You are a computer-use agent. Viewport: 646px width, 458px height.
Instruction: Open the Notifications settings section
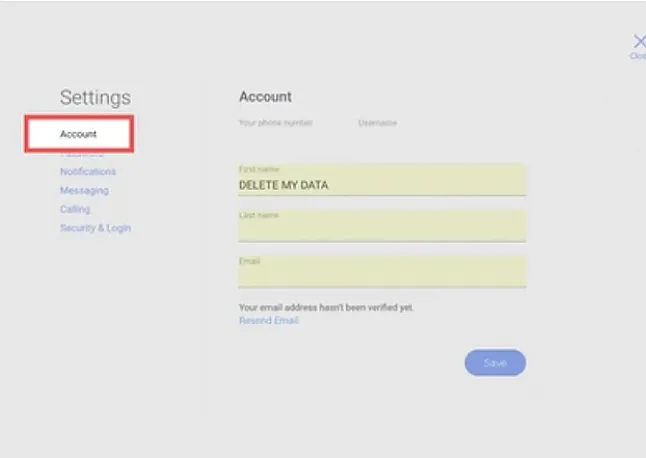(x=88, y=171)
